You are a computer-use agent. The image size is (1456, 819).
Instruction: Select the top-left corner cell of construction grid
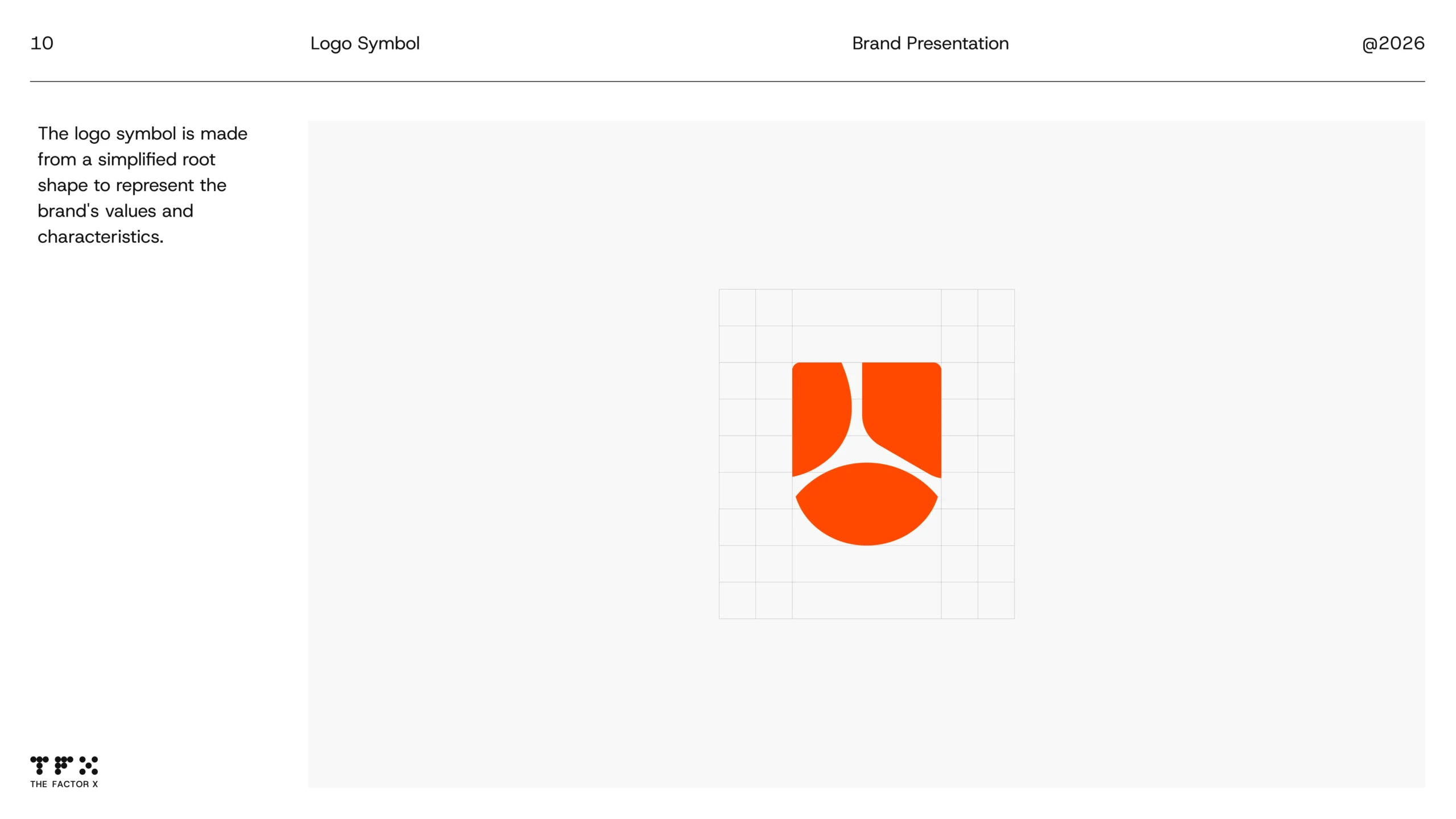737,308
